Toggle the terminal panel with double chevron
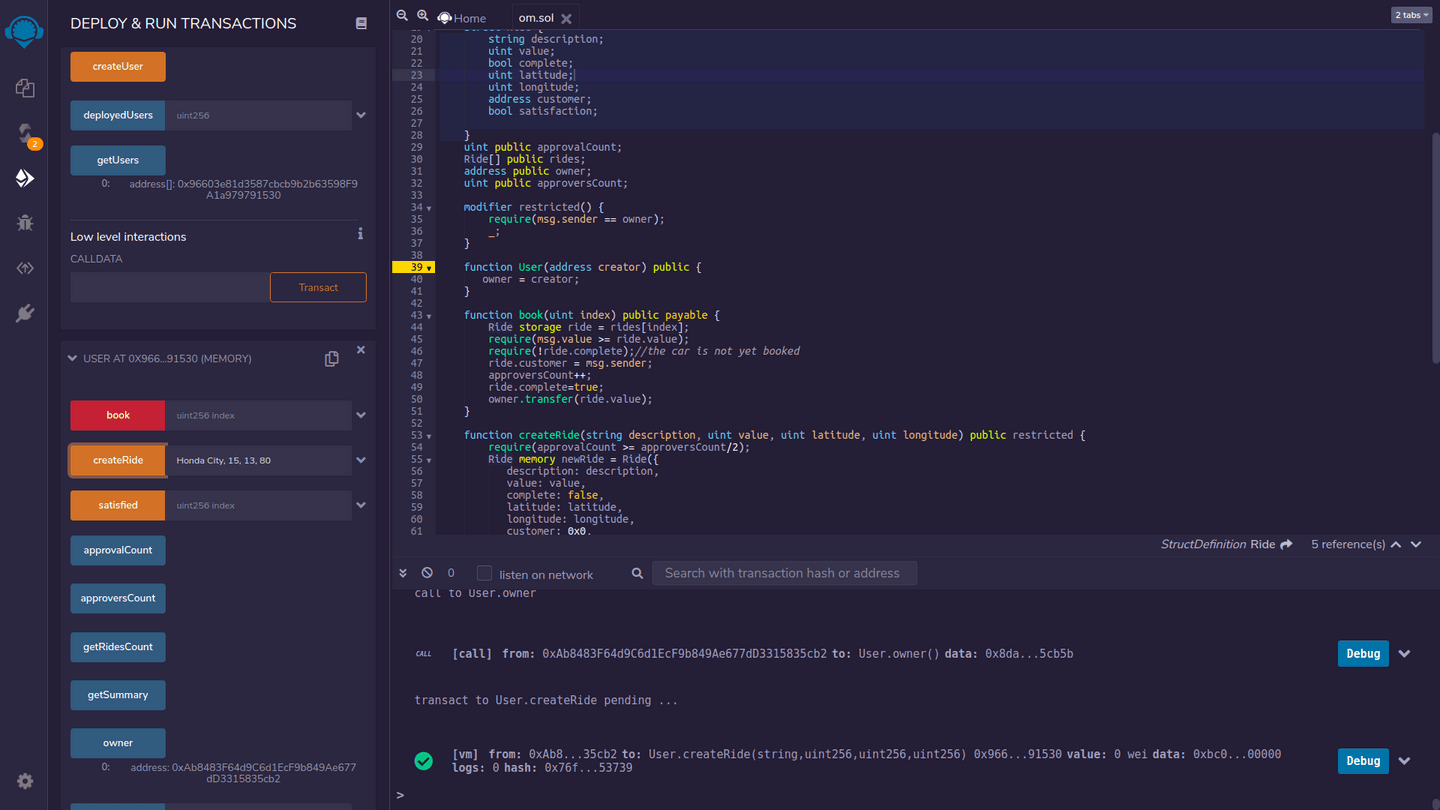The width and height of the screenshot is (1440, 810). (403, 573)
